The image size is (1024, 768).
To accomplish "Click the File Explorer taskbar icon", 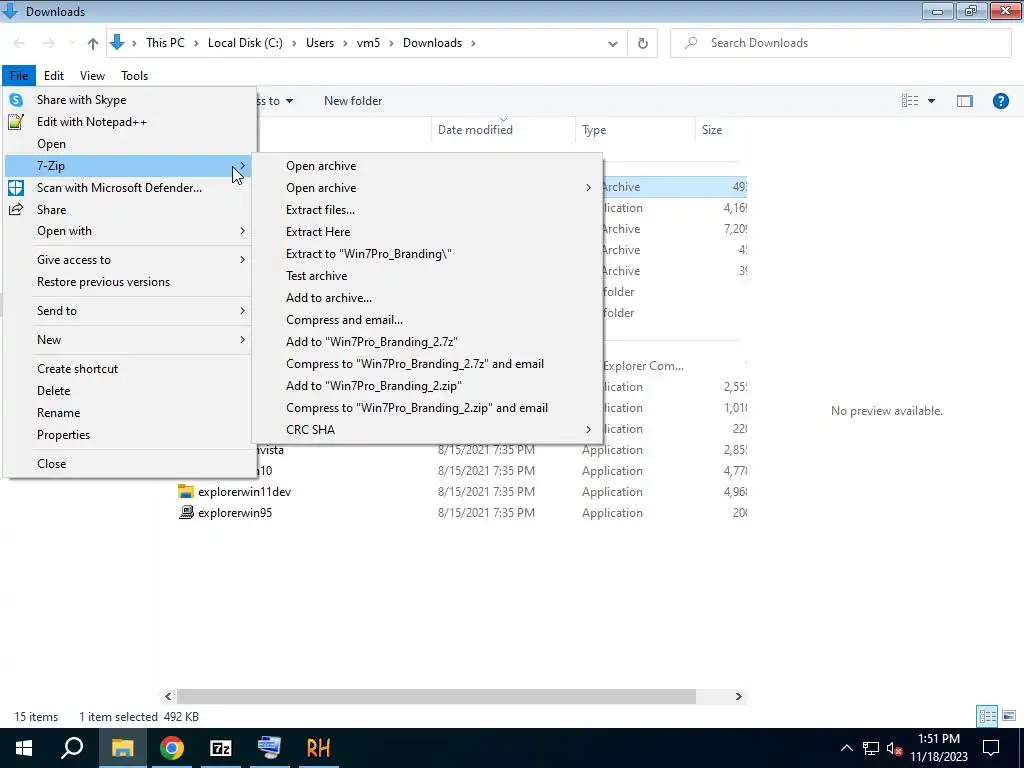I will point(122,748).
